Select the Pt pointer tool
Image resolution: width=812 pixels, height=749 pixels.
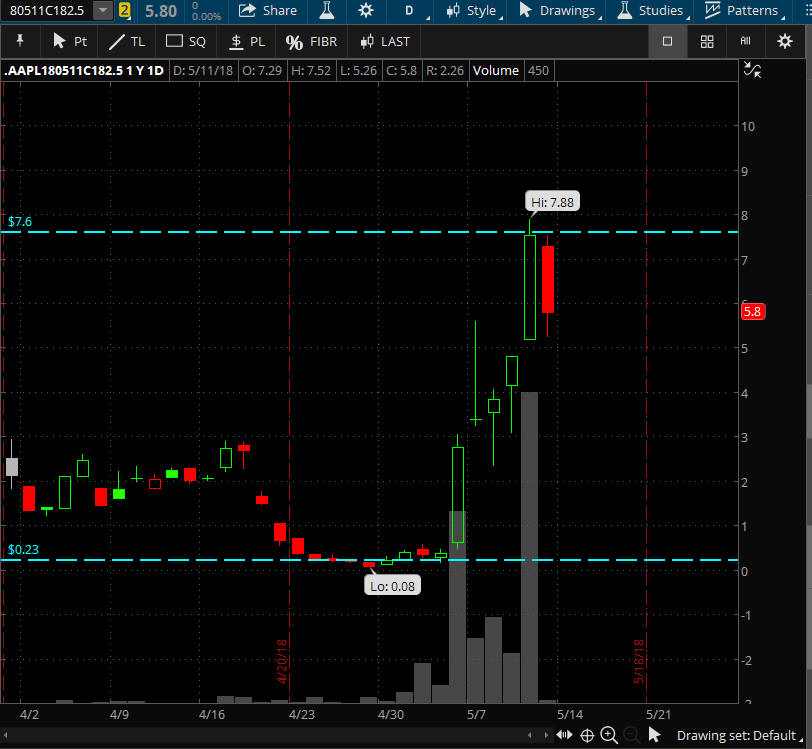pos(70,41)
